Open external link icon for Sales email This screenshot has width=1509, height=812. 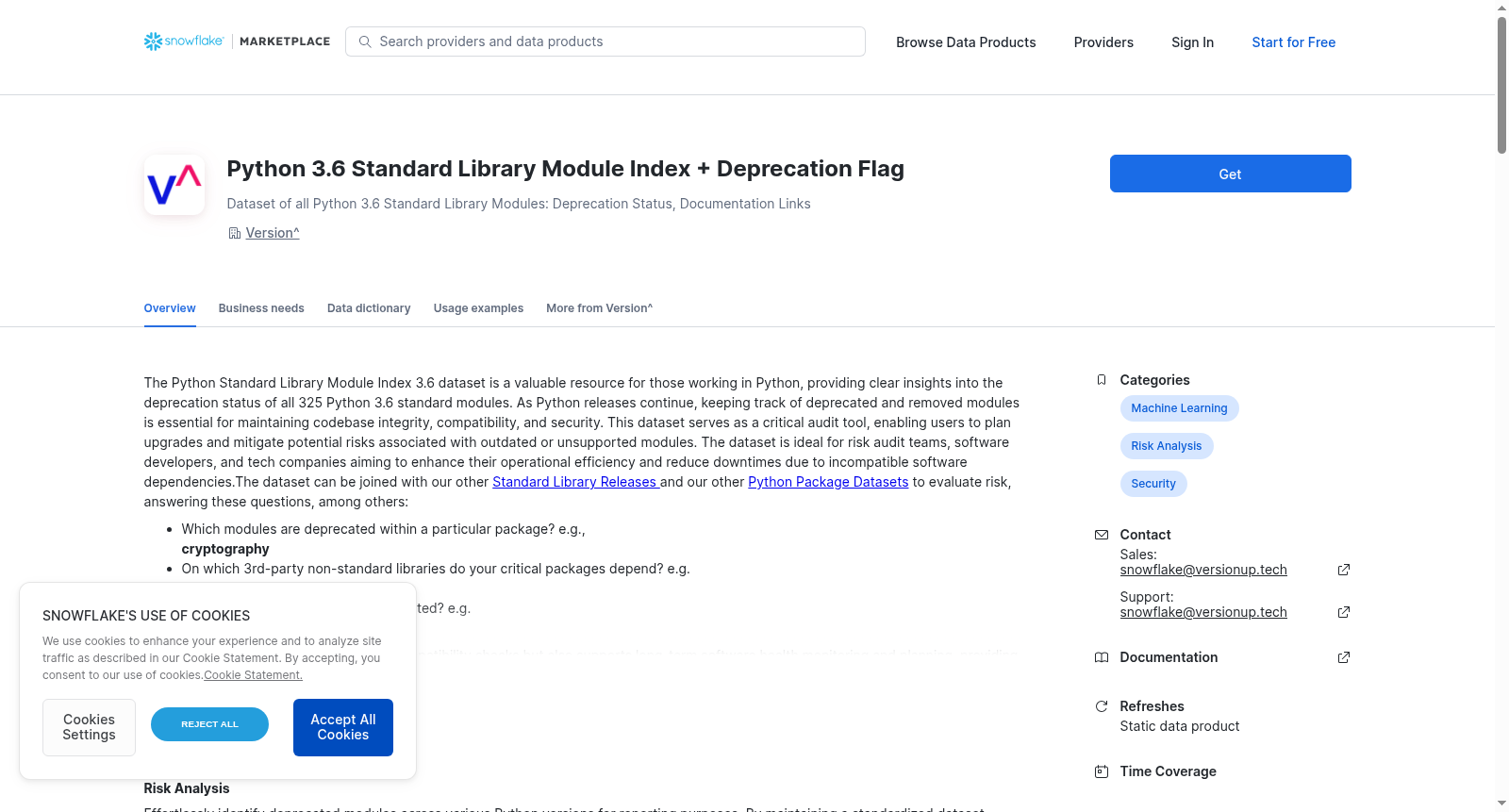coord(1344,570)
